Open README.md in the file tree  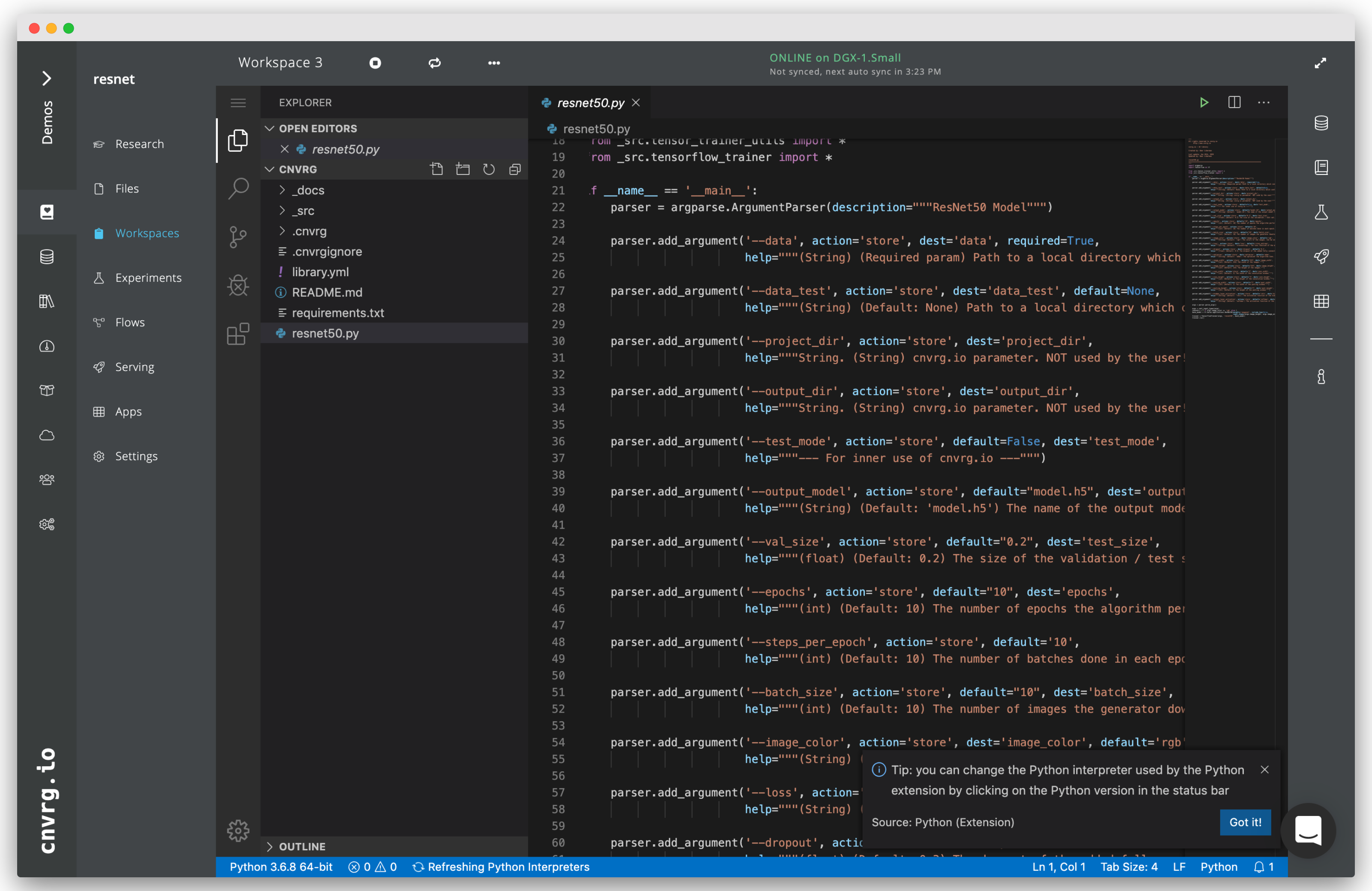click(327, 292)
